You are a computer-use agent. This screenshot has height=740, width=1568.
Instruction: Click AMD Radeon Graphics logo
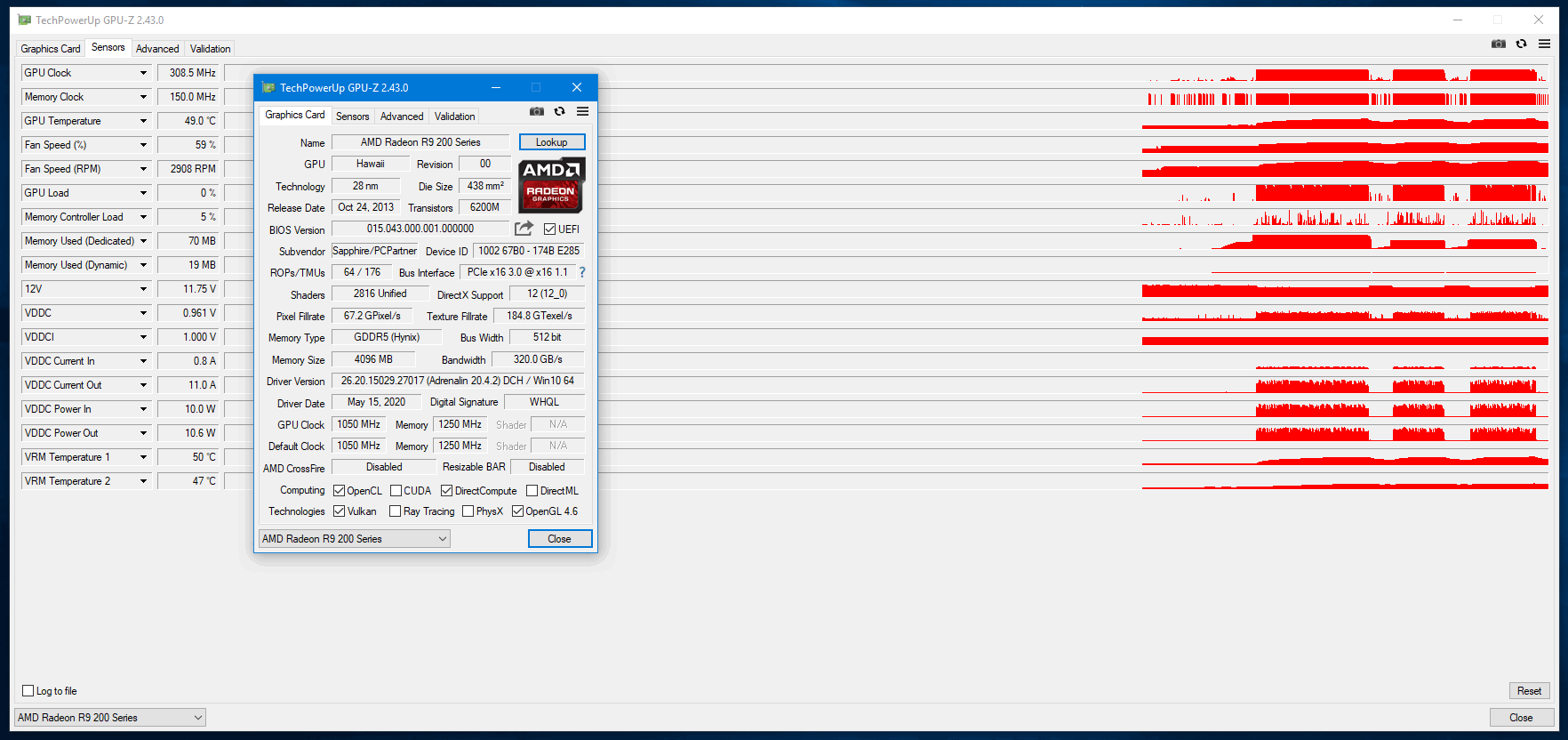[x=551, y=185]
